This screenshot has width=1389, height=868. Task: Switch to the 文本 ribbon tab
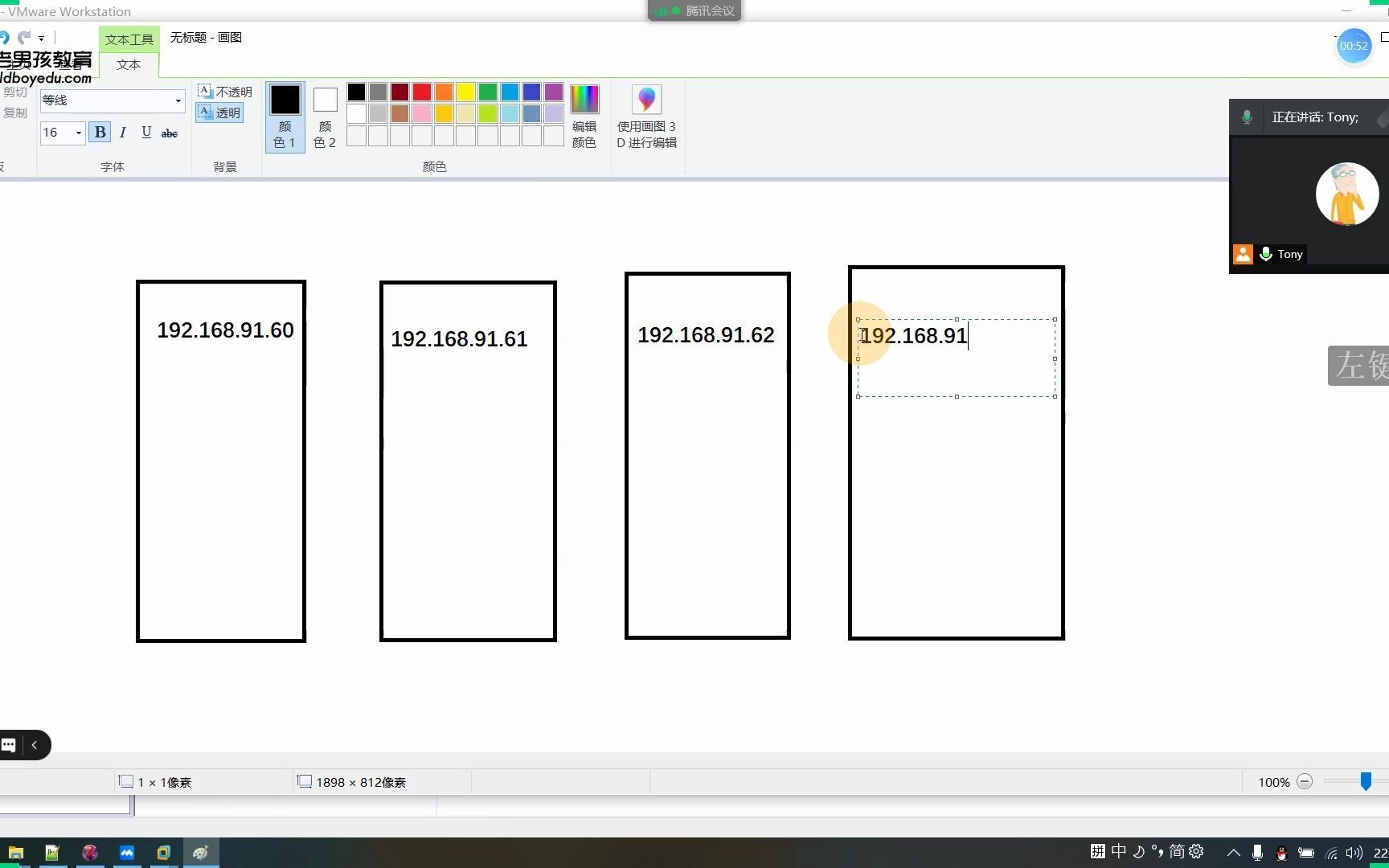129,64
